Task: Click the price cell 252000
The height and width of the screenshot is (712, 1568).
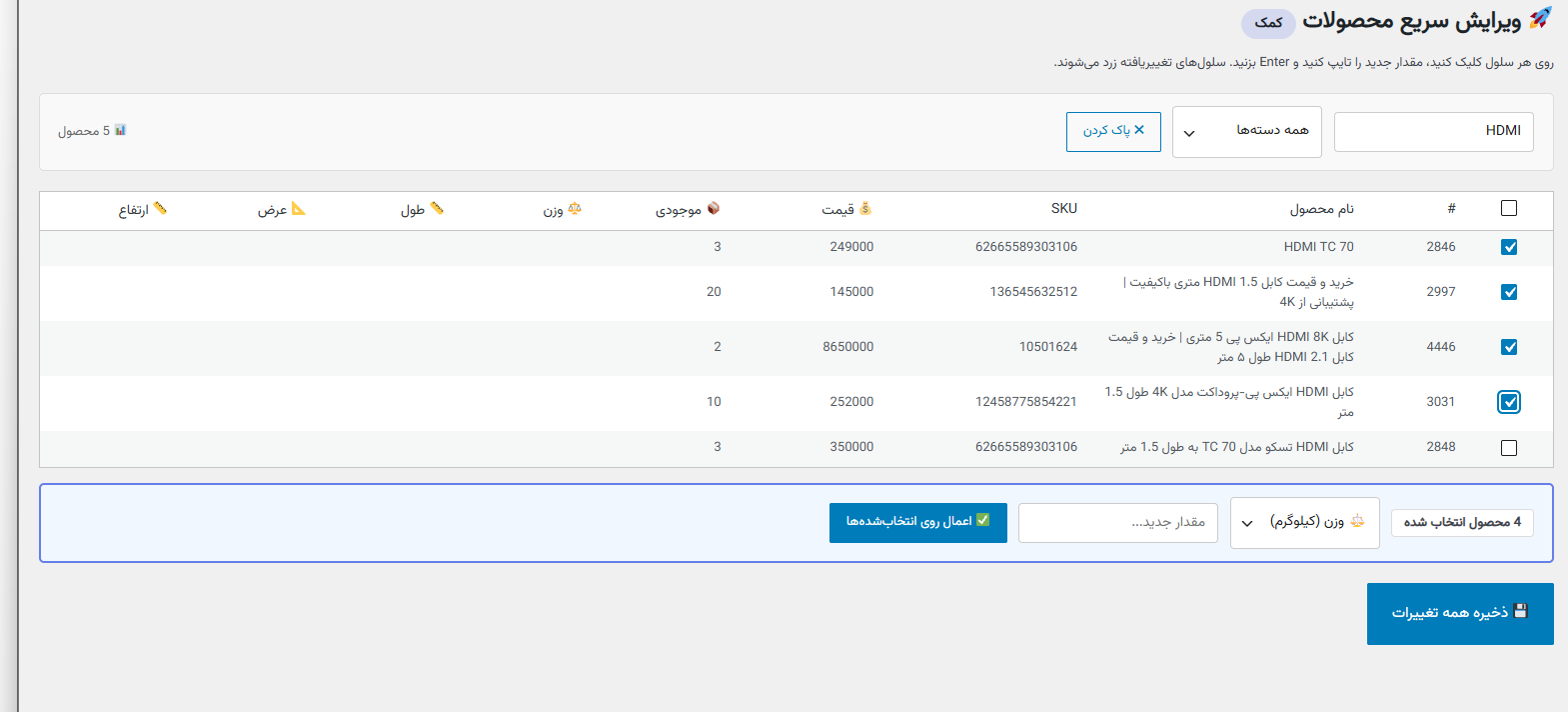Action: (x=851, y=402)
